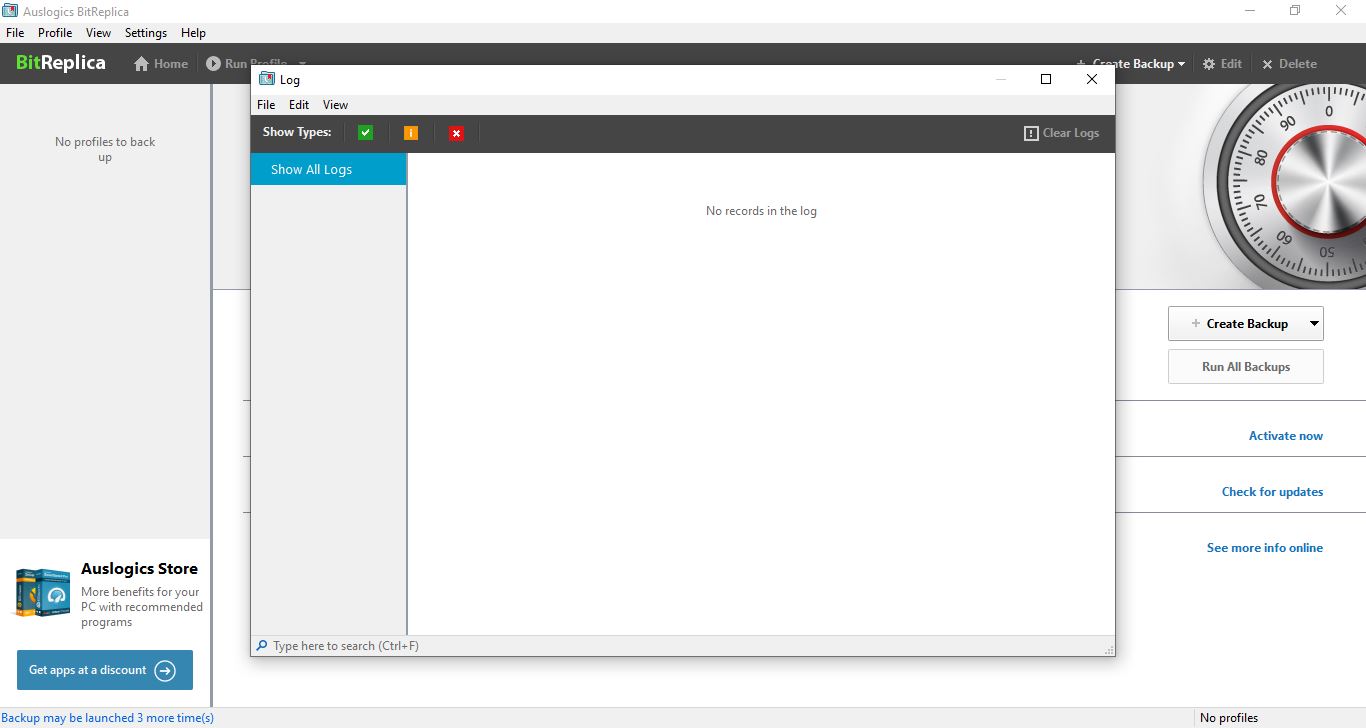Click the Auslogics Store product box image
The width and height of the screenshot is (1366, 728).
point(42,592)
